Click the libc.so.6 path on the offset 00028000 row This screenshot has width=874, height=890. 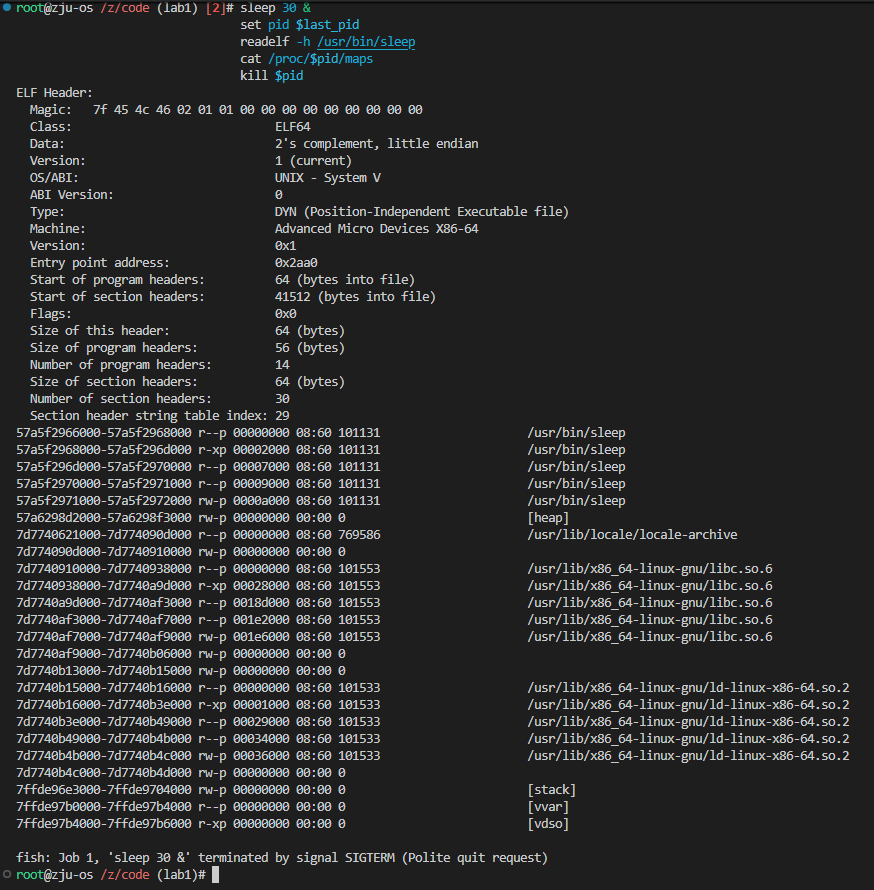coord(650,586)
